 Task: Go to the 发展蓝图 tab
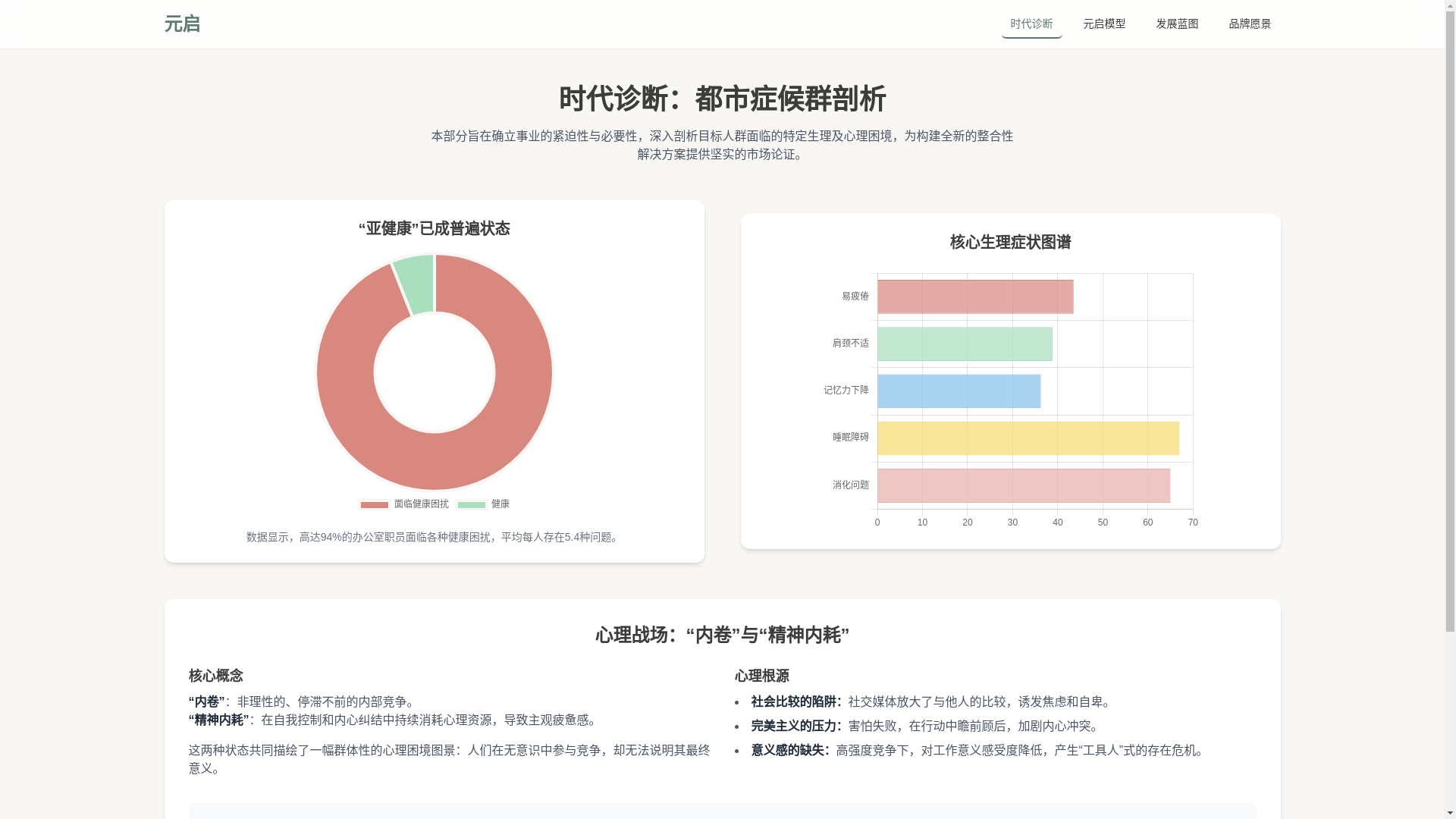[x=1177, y=24]
